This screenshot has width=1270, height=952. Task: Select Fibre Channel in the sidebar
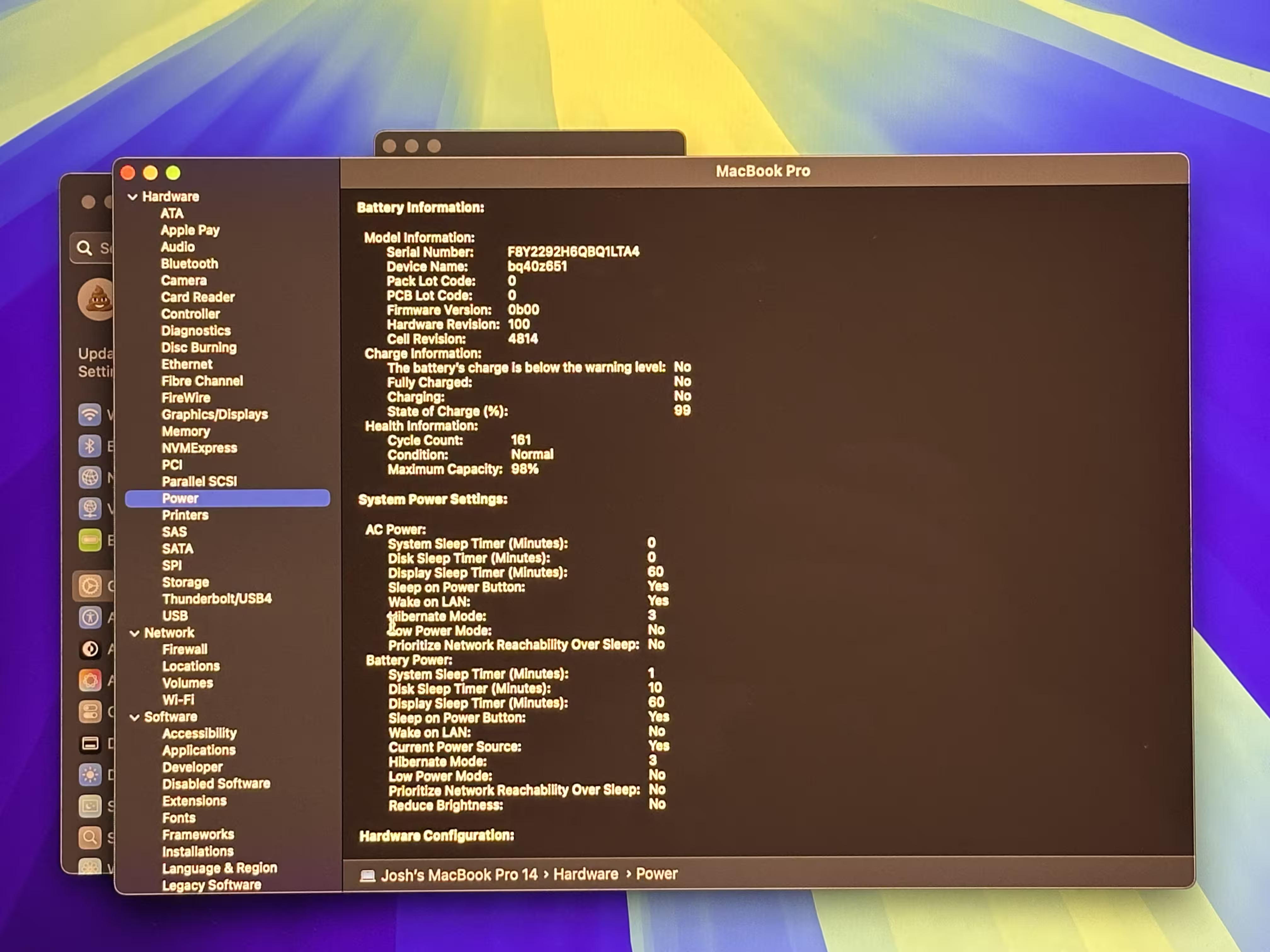(x=202, y=381)
